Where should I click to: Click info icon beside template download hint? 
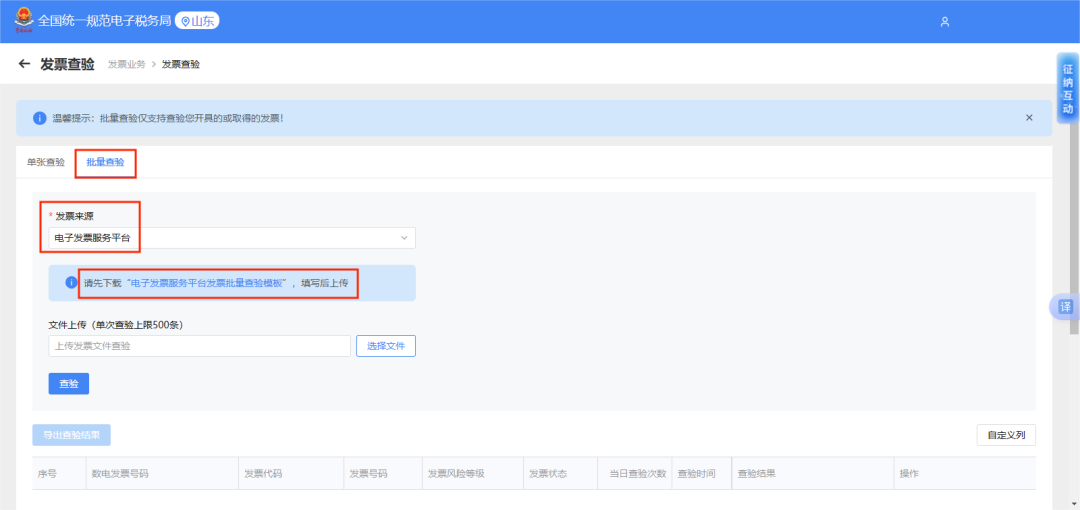tap(71, 283)
